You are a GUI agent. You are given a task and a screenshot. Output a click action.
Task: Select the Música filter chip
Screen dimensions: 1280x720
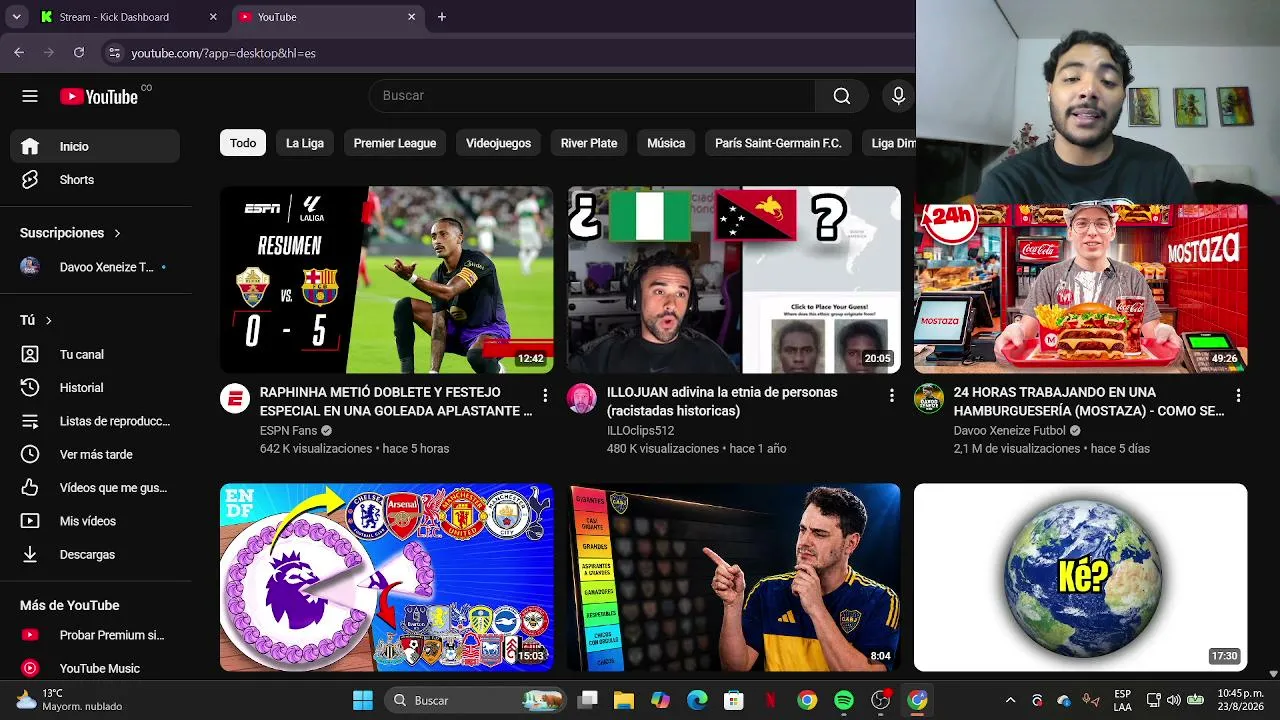pos(666,143)
